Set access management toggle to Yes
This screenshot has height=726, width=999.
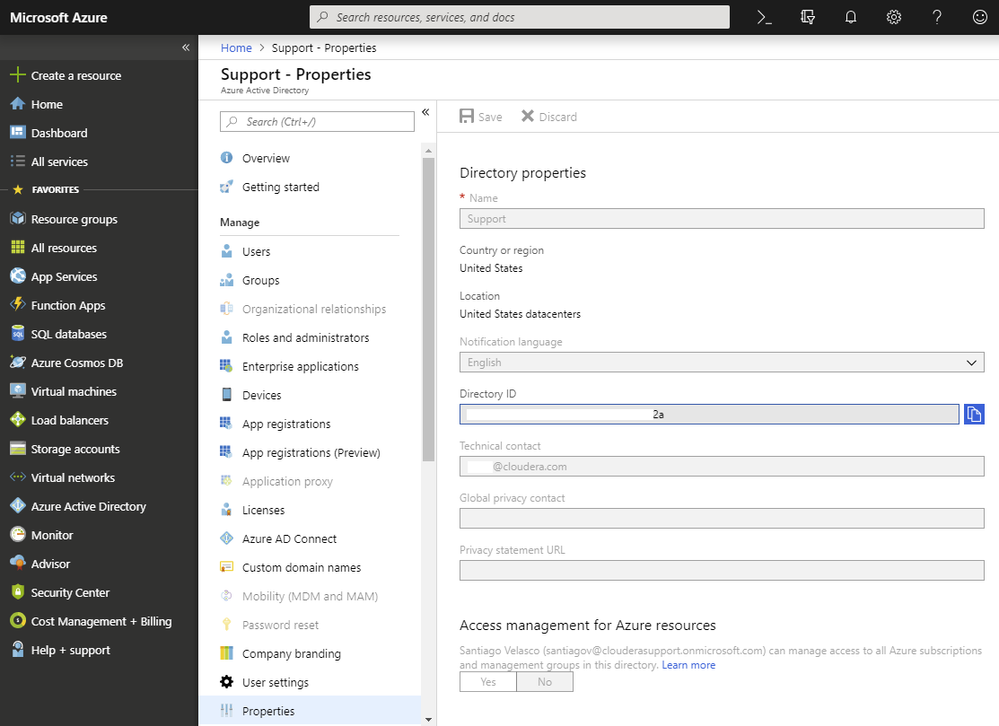point(488,682)
